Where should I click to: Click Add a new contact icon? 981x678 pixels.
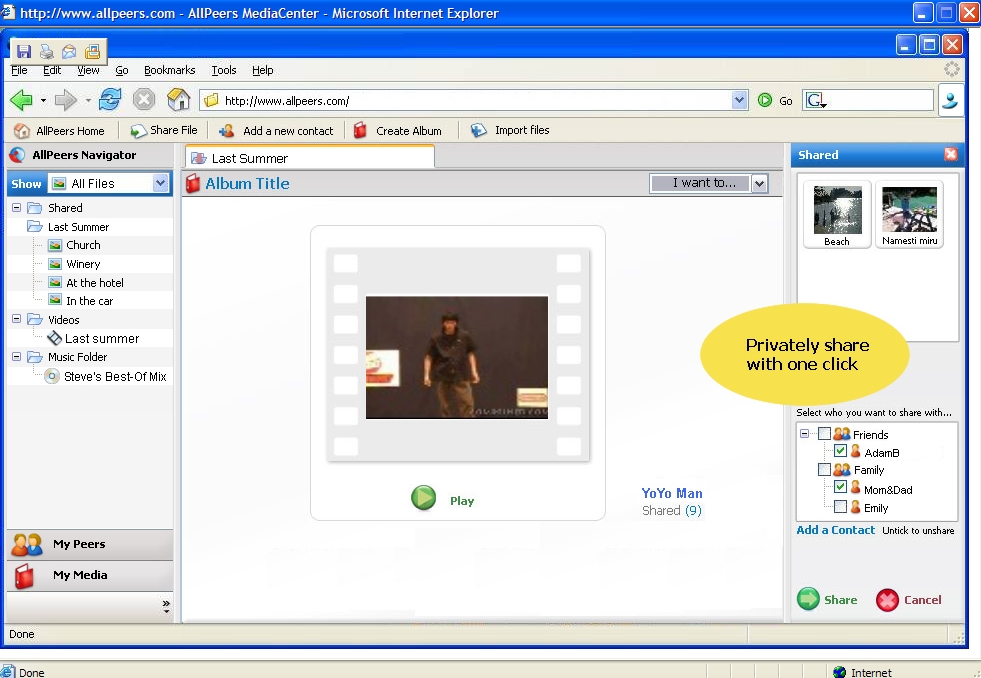coord(227,130)
